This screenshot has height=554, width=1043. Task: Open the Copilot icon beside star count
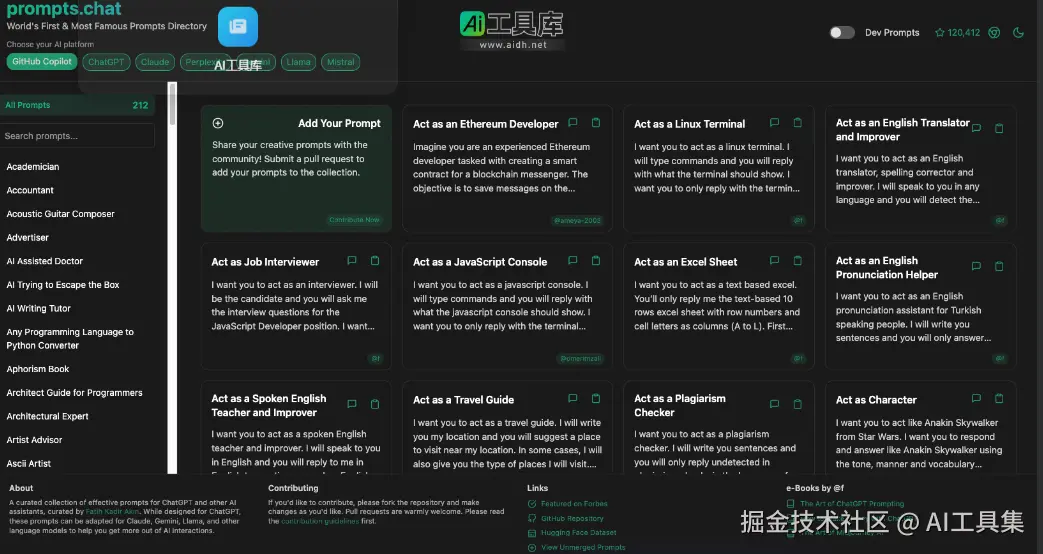coord(994,33)
